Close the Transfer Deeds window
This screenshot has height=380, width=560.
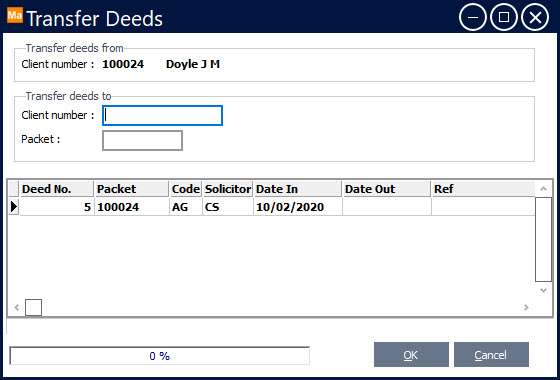coord(535,17)
